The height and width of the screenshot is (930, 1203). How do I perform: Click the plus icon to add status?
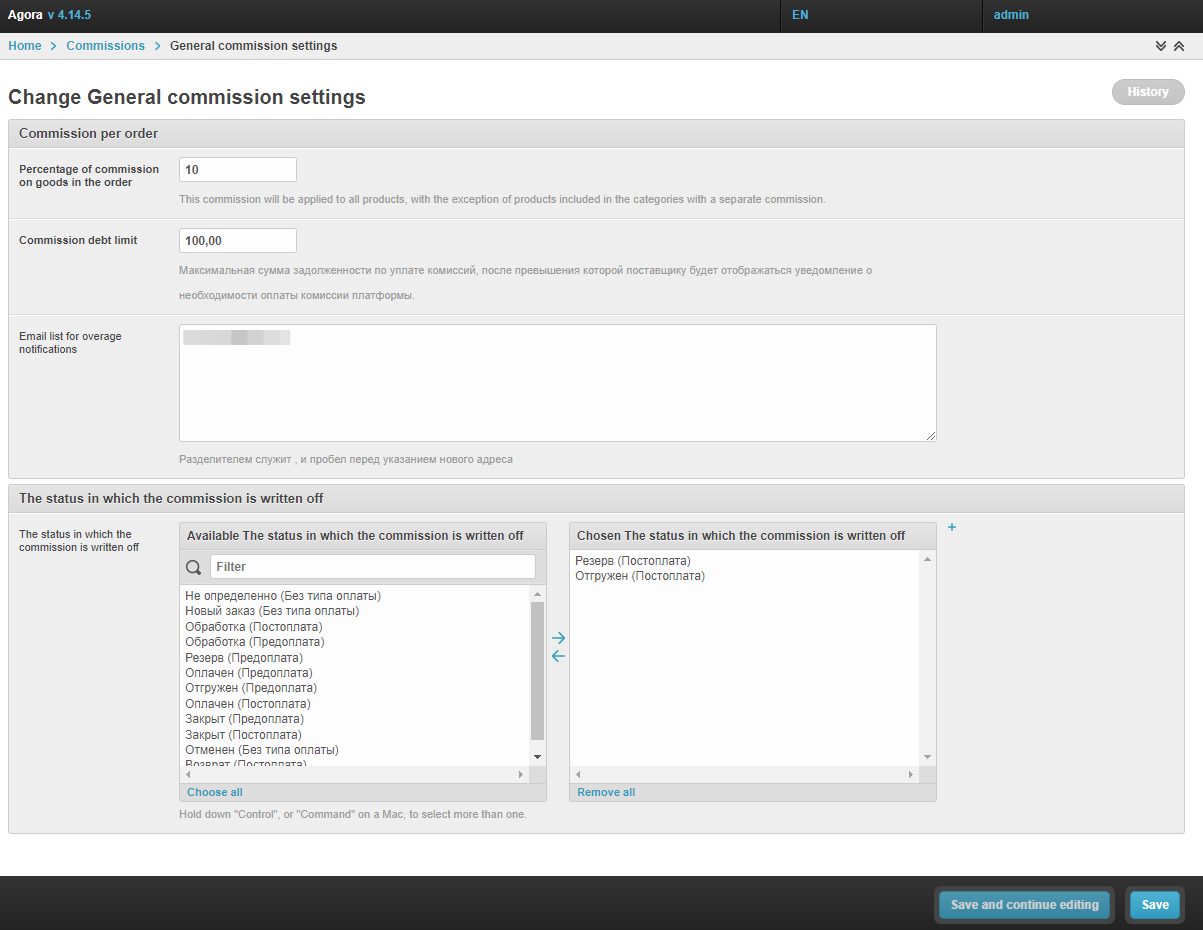pyautogui.click(x=952, y=527)
